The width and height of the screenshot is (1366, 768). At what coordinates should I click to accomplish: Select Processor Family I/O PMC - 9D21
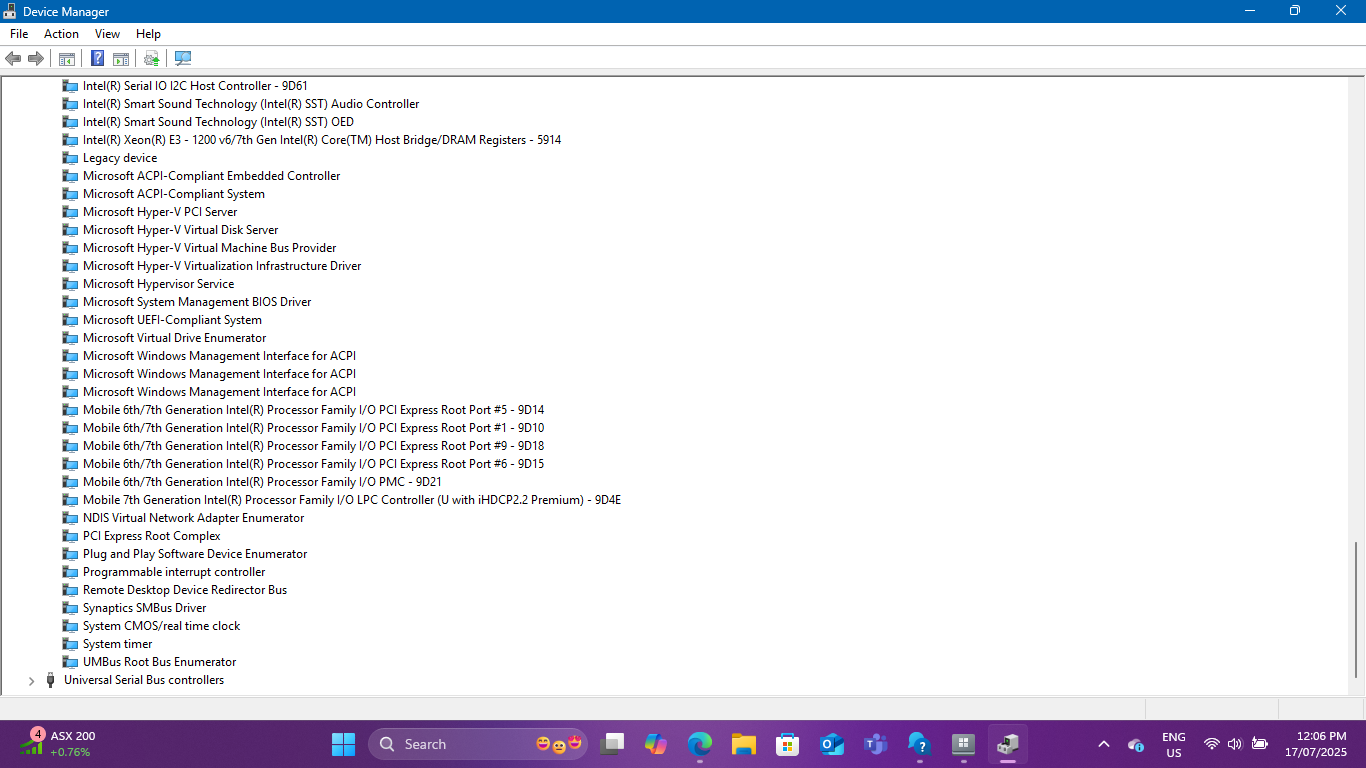[x=262, y=482]
